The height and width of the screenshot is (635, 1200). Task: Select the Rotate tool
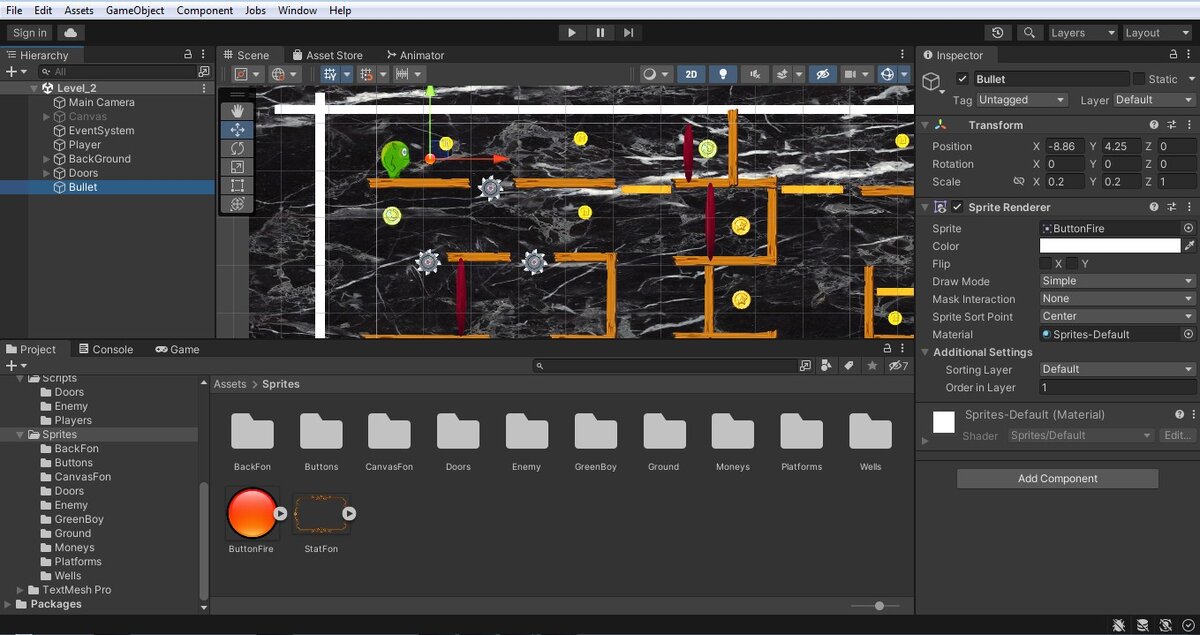click(x=237, y=148)
